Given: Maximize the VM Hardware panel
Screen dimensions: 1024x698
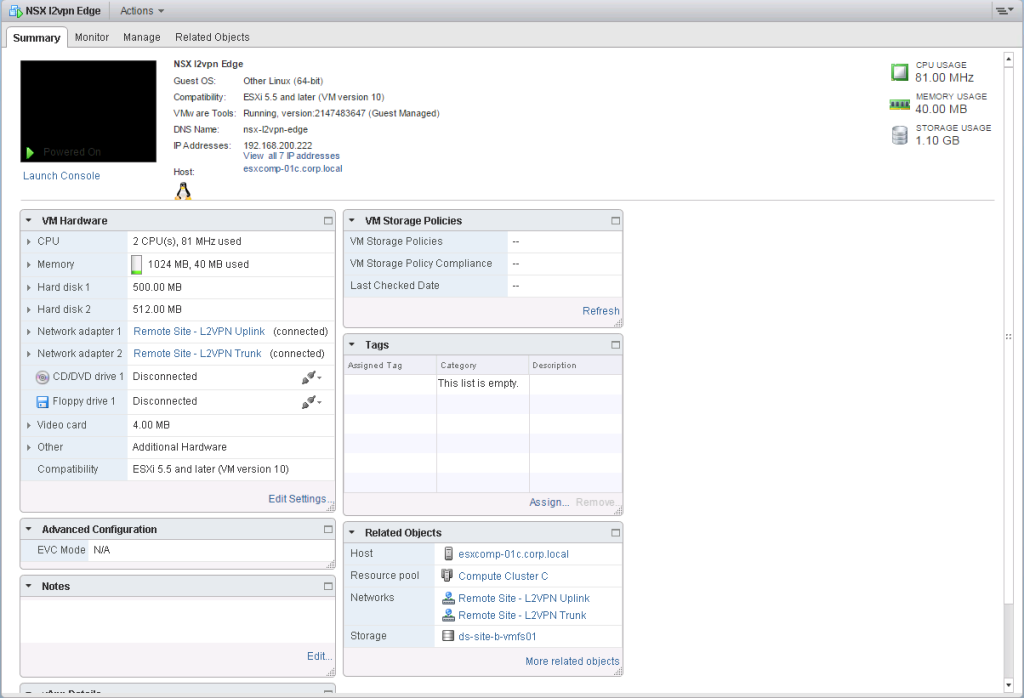Looking at the screenshot, I should [328, 221].
